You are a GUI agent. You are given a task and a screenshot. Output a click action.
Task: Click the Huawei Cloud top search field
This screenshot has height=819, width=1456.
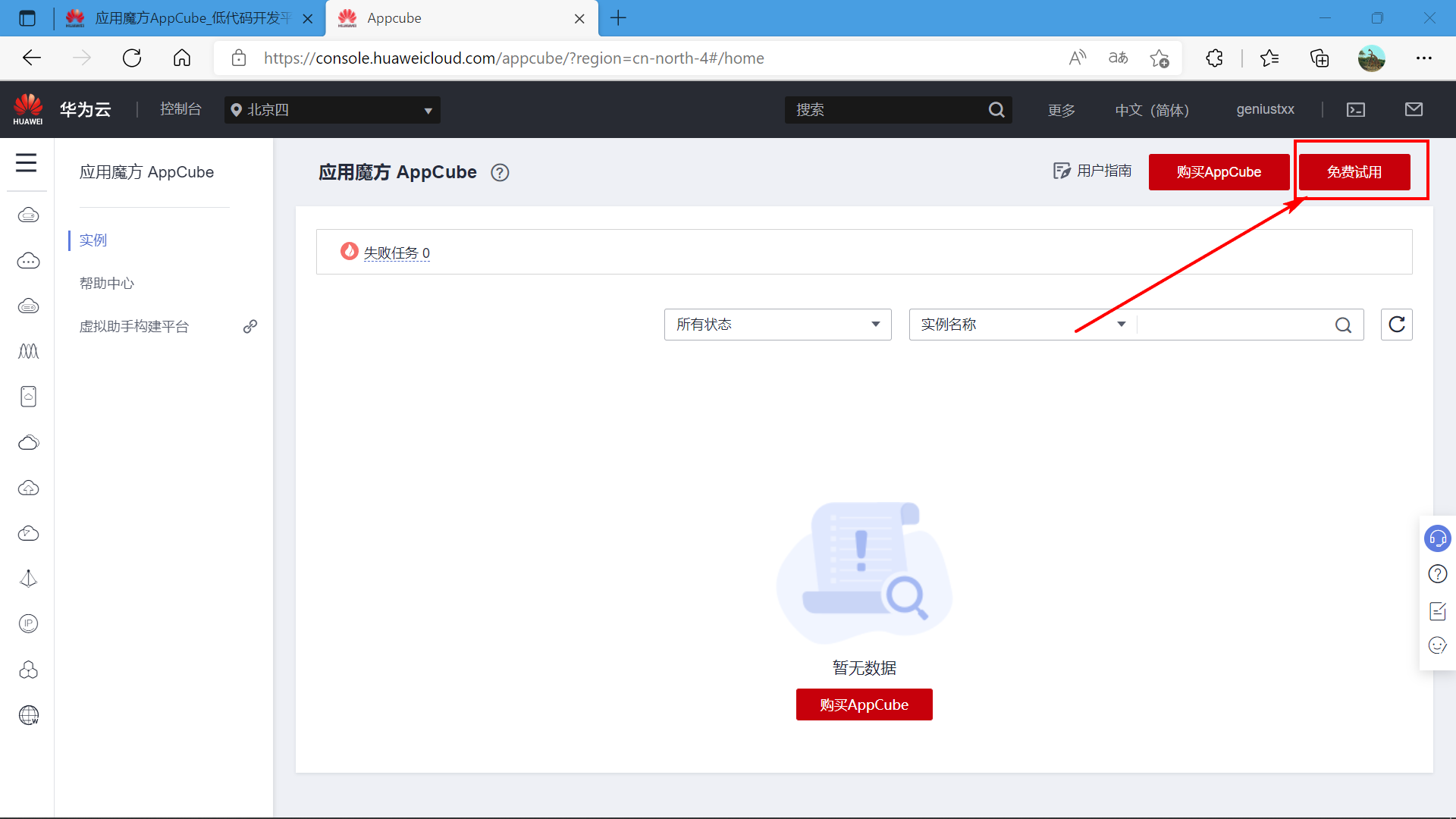(887, 110)
